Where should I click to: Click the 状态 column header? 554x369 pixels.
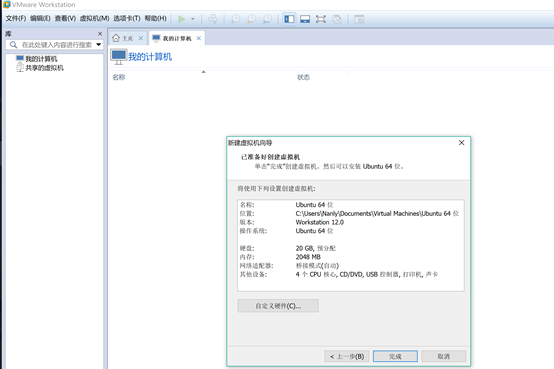click(303, 77)
